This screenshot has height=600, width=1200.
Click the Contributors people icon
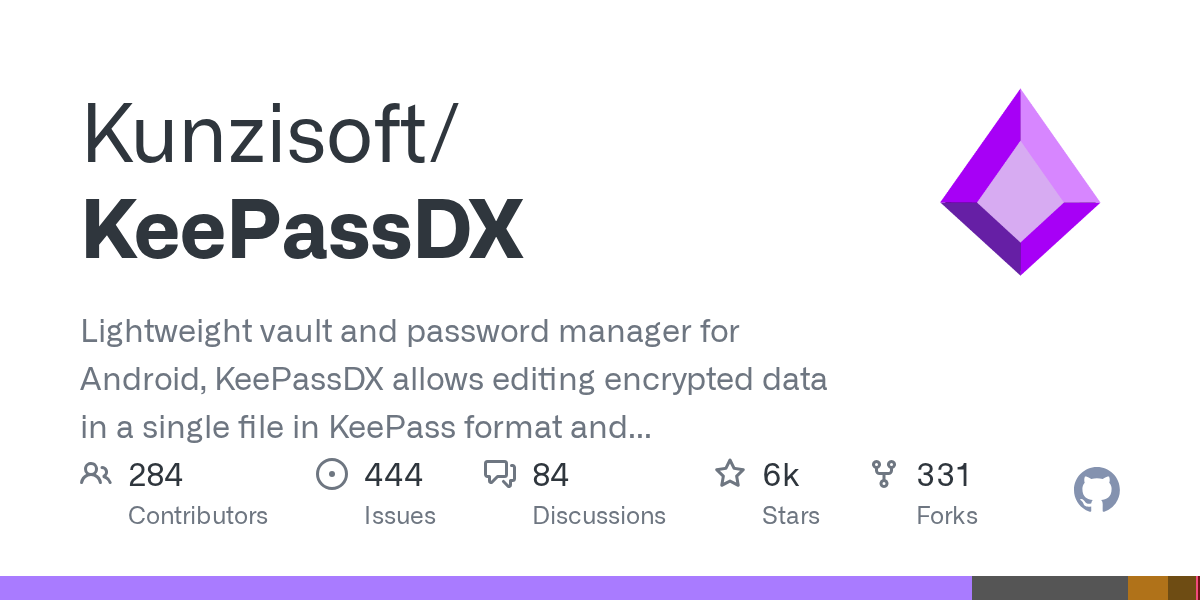point(96,474)
